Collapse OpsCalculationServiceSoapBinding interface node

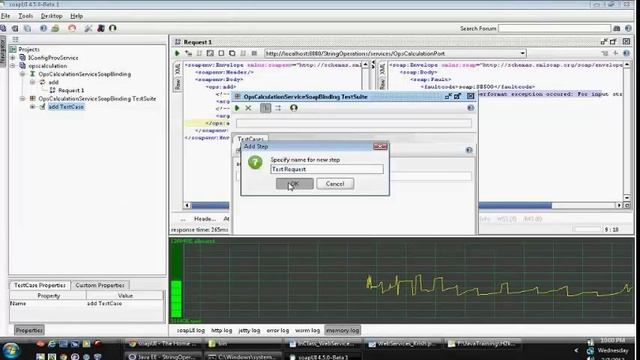click(22, 74)
